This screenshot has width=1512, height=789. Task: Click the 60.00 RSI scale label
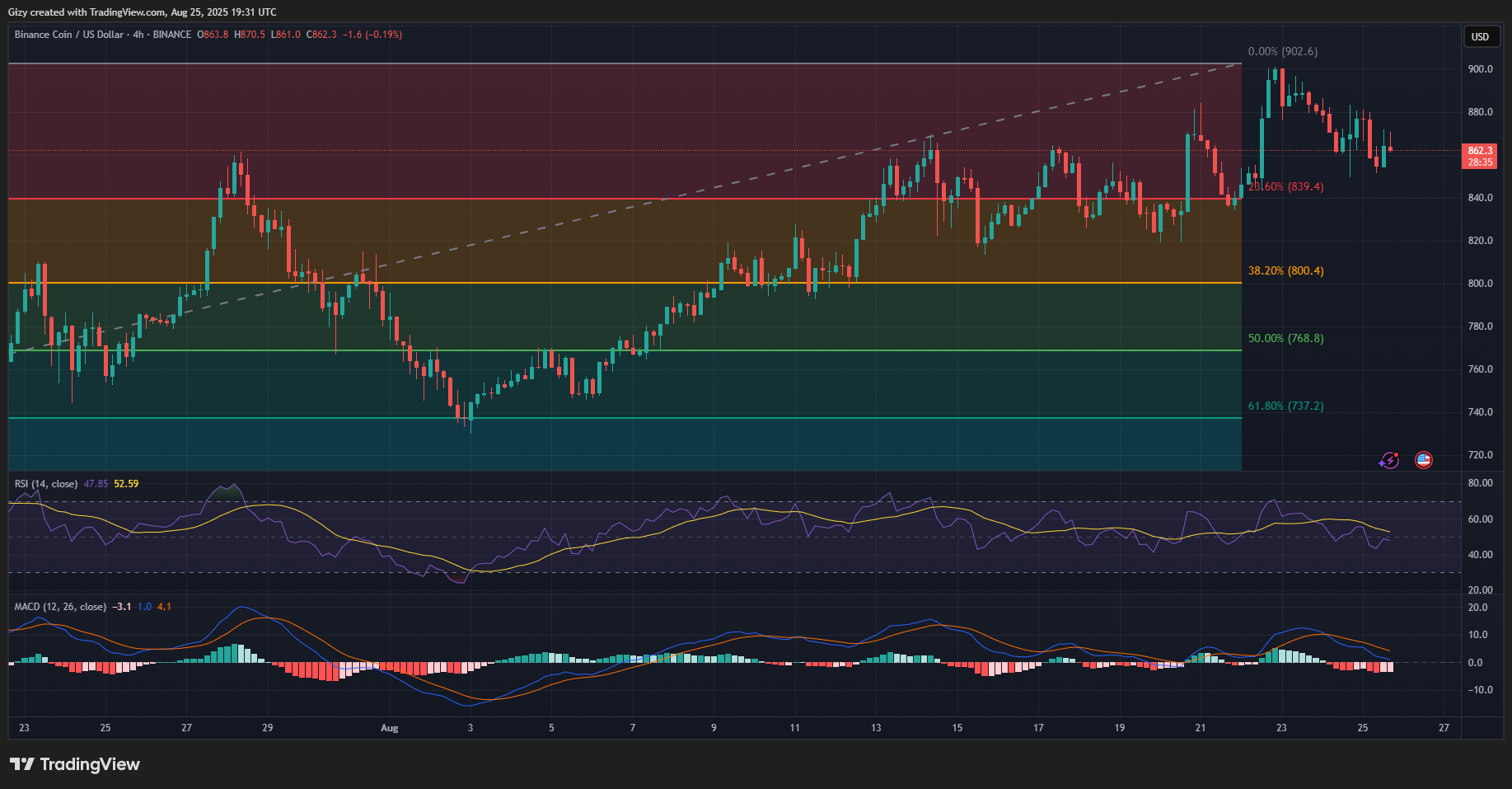(x=1480, y=519)
